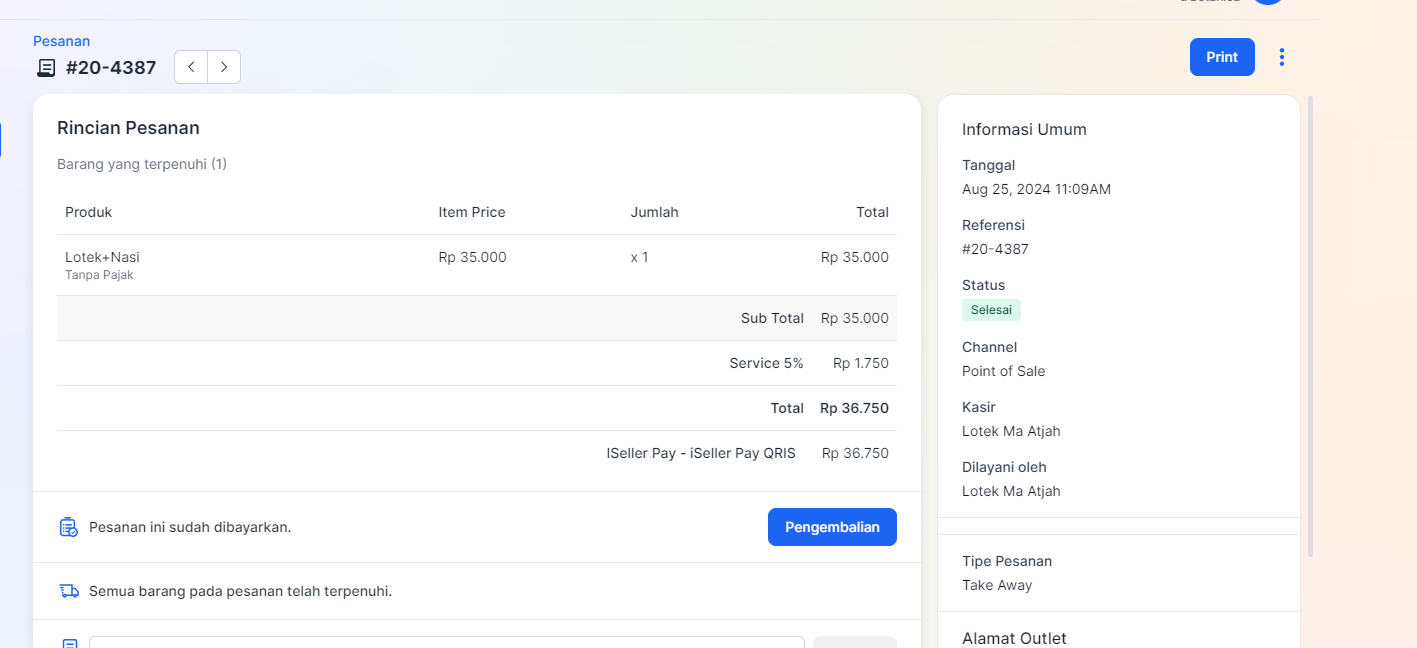
Task: Open the Pesanan breadcrumb link
Action: (x=62, y=41)
